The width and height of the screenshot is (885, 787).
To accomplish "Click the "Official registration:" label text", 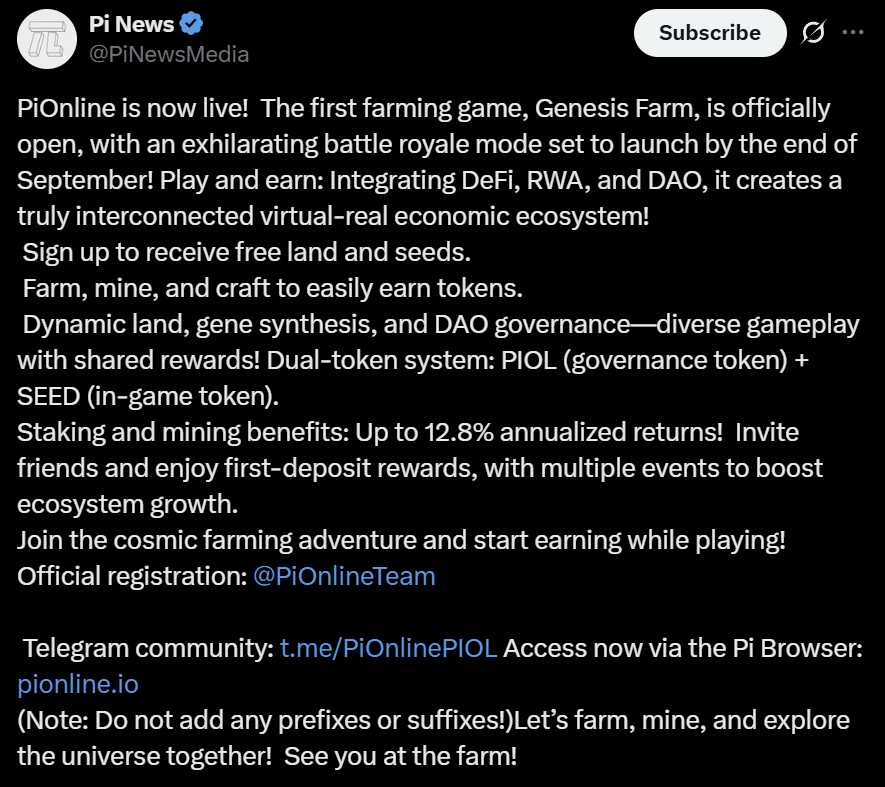I will (x=132, y=576).
